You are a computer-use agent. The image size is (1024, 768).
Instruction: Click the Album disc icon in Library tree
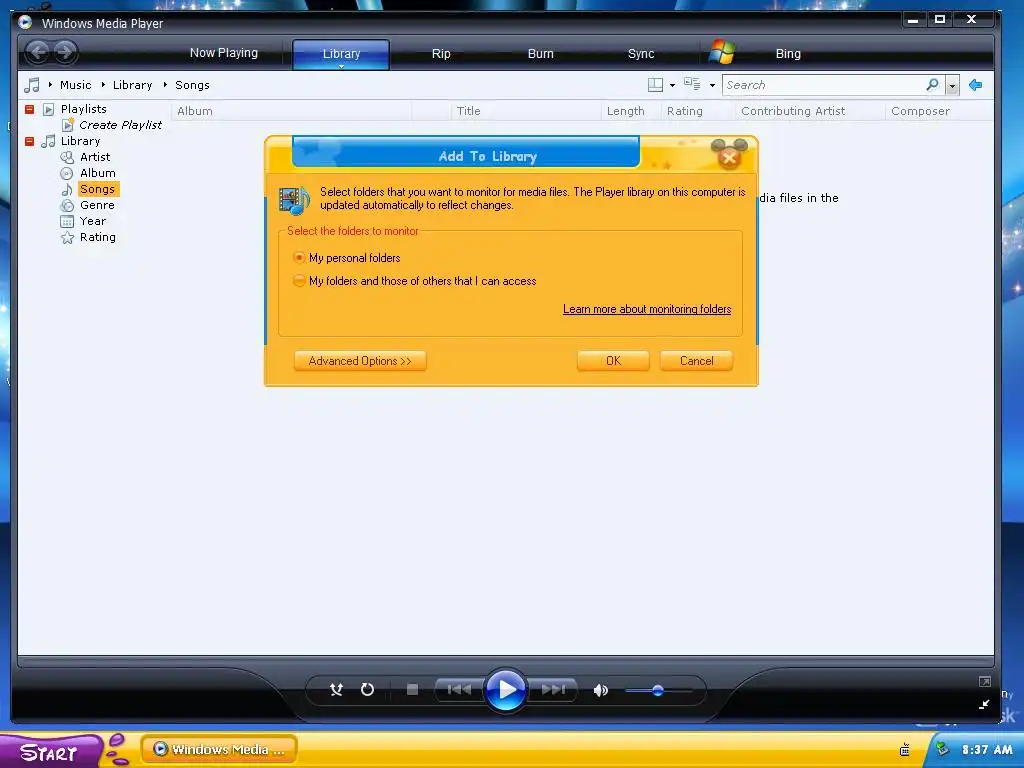point(67,174)
